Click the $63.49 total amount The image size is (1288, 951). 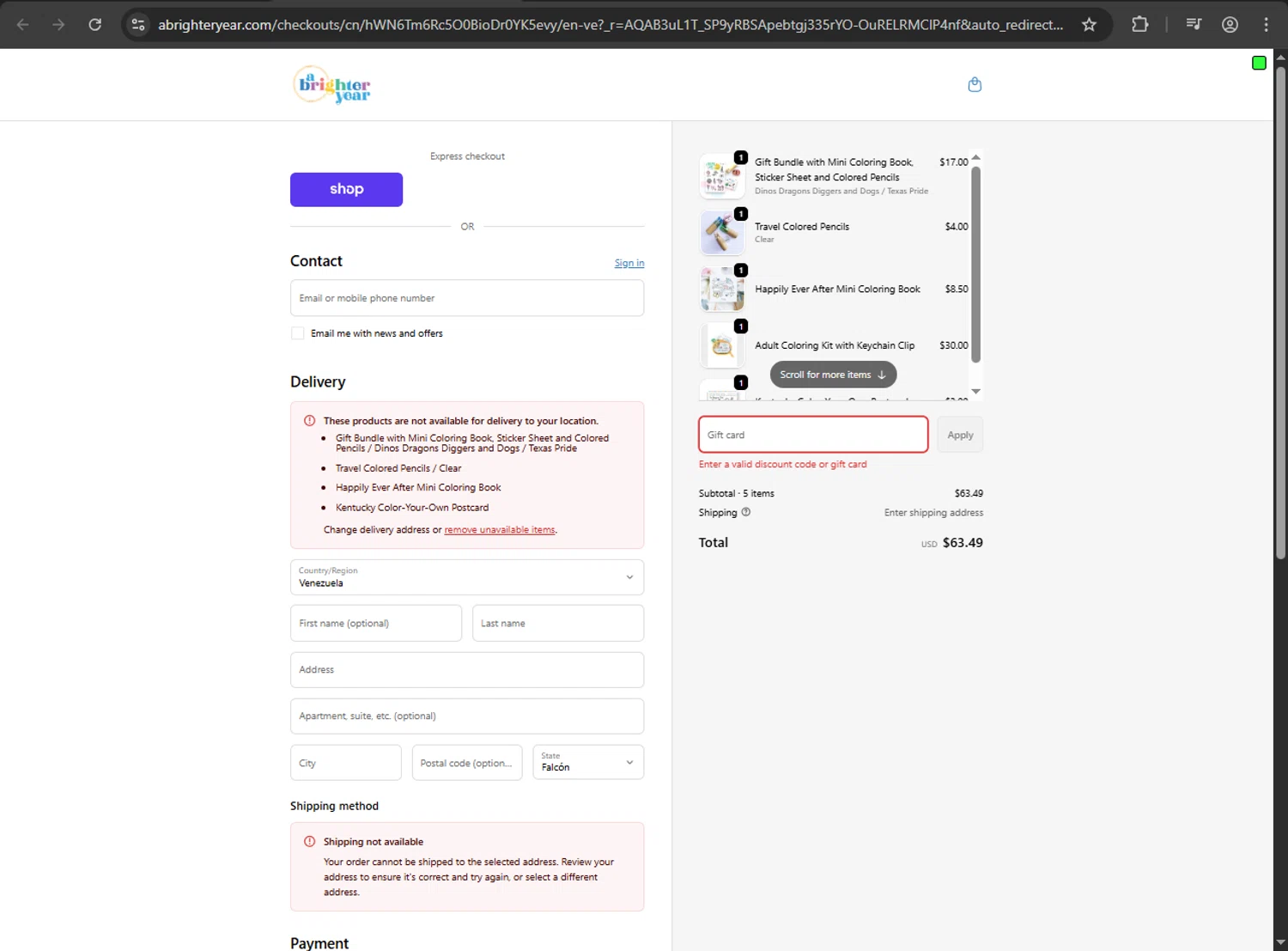click(x=963, y=543)
